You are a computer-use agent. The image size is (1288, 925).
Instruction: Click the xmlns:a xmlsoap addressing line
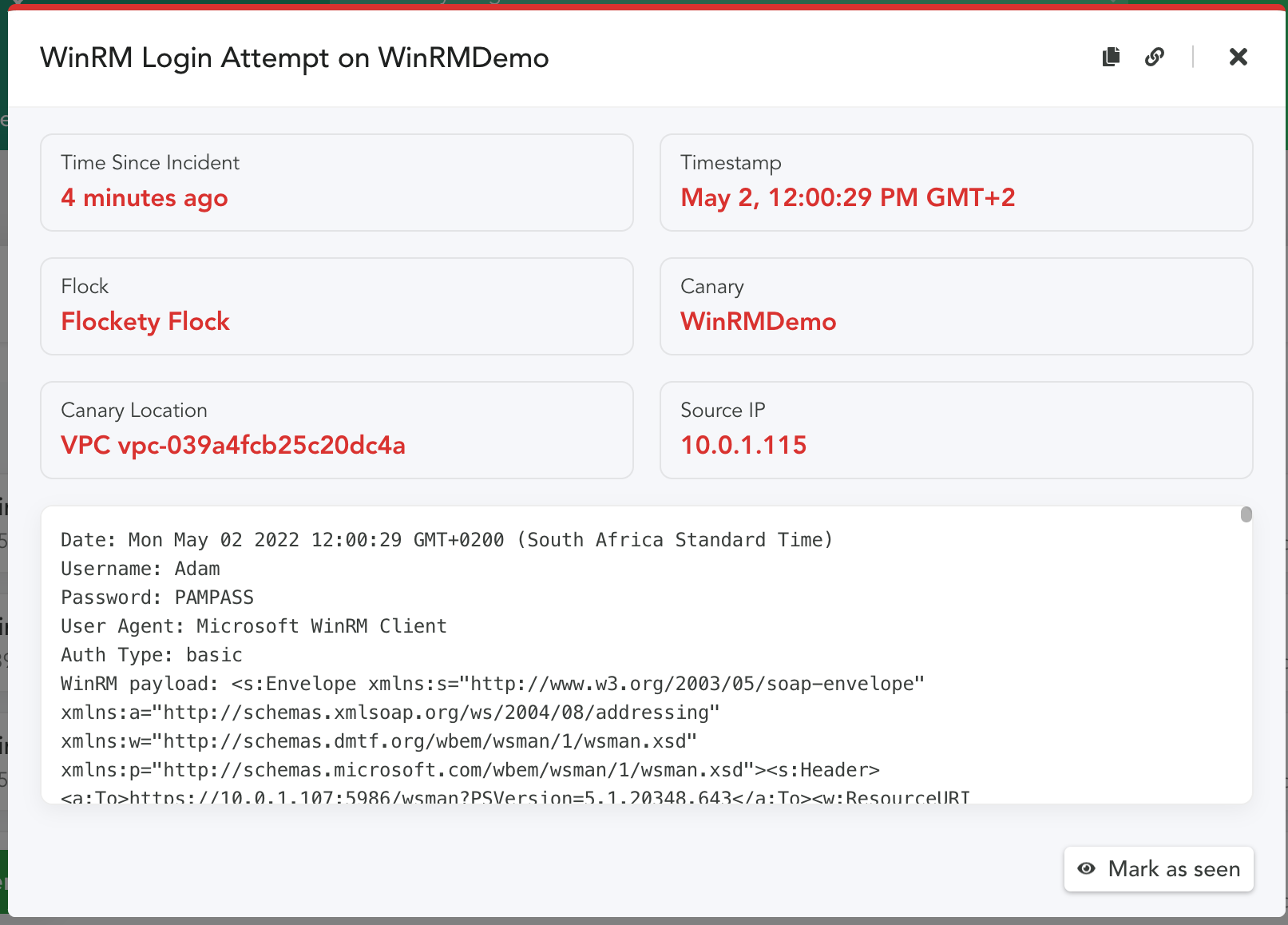(x=390, y=713)
